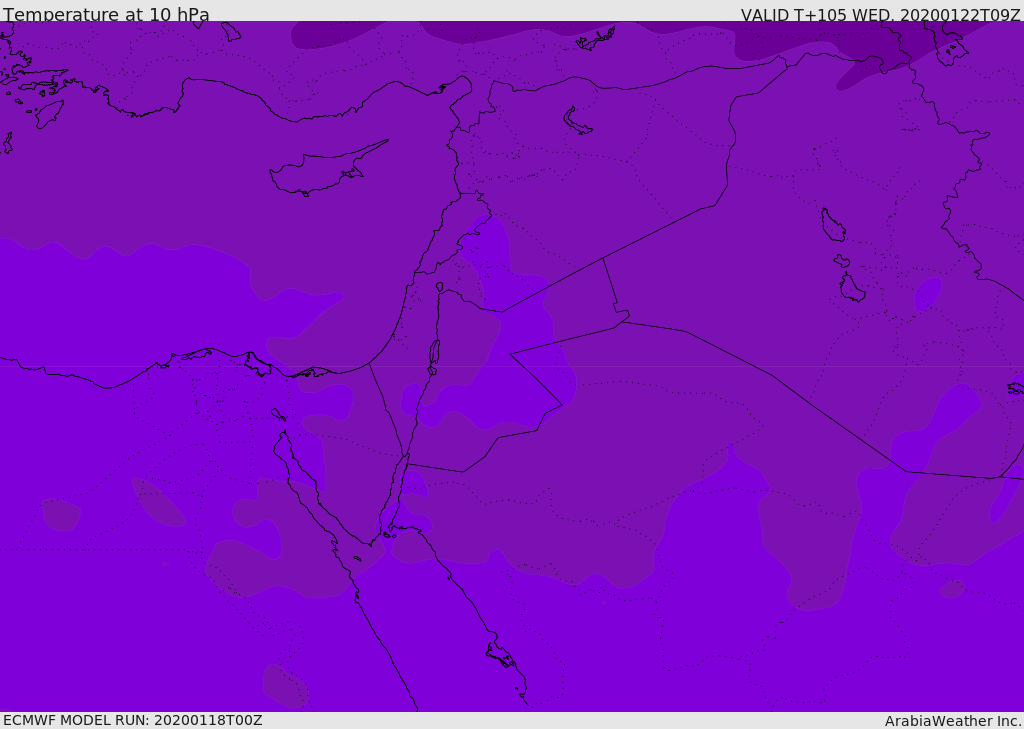The image size is (1024, 729).
Task: Click 'ECMWF MODEL RUN: 20200118T00Z' footer text
Action: [x=133, y=720]
